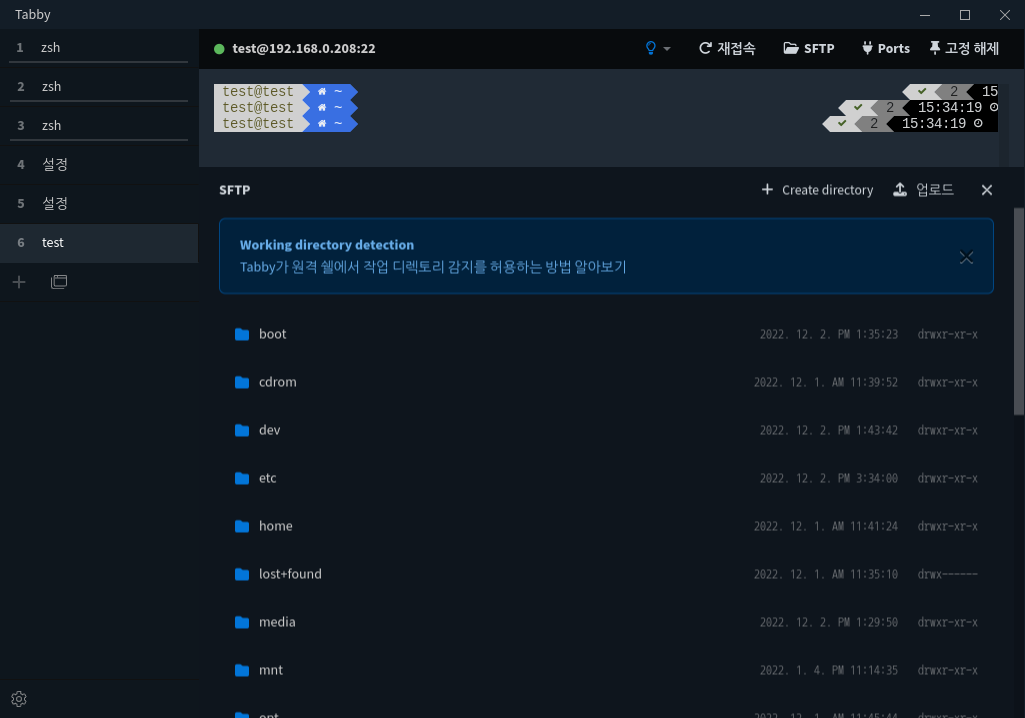Click the split-layout icon next to plus

(x=59, y=281)
